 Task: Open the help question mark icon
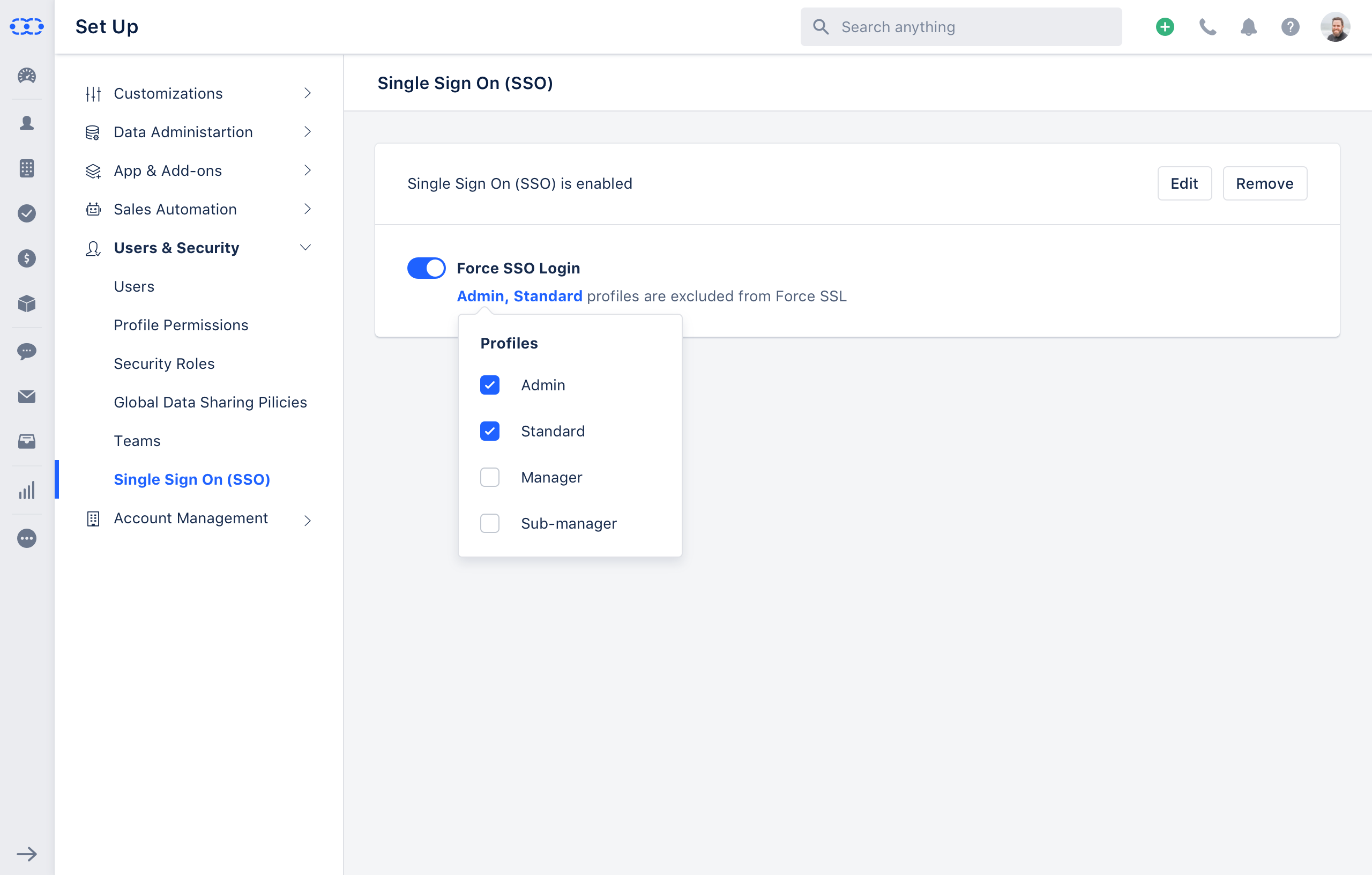(1290, 27)
